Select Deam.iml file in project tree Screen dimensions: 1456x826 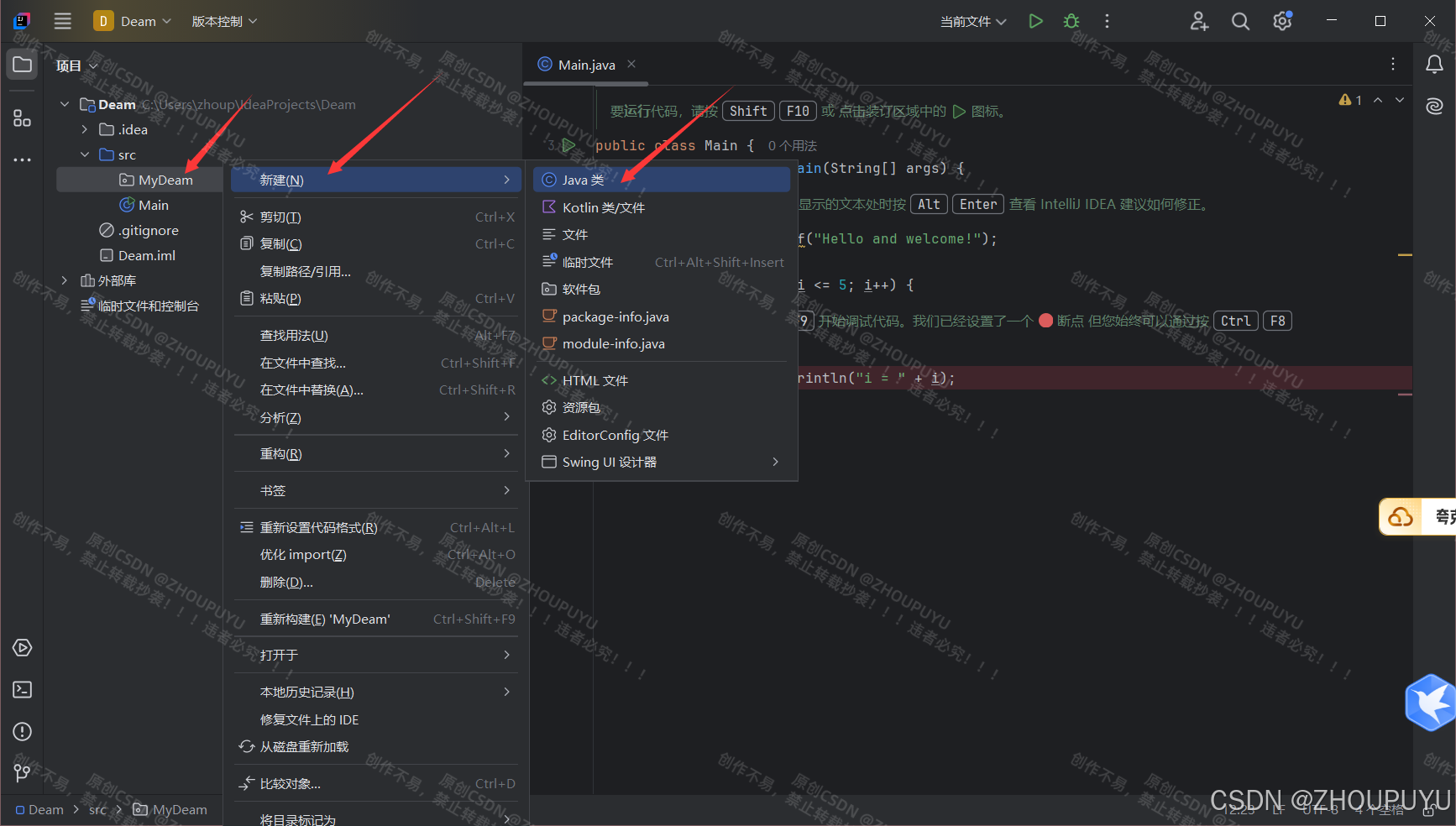138,255
